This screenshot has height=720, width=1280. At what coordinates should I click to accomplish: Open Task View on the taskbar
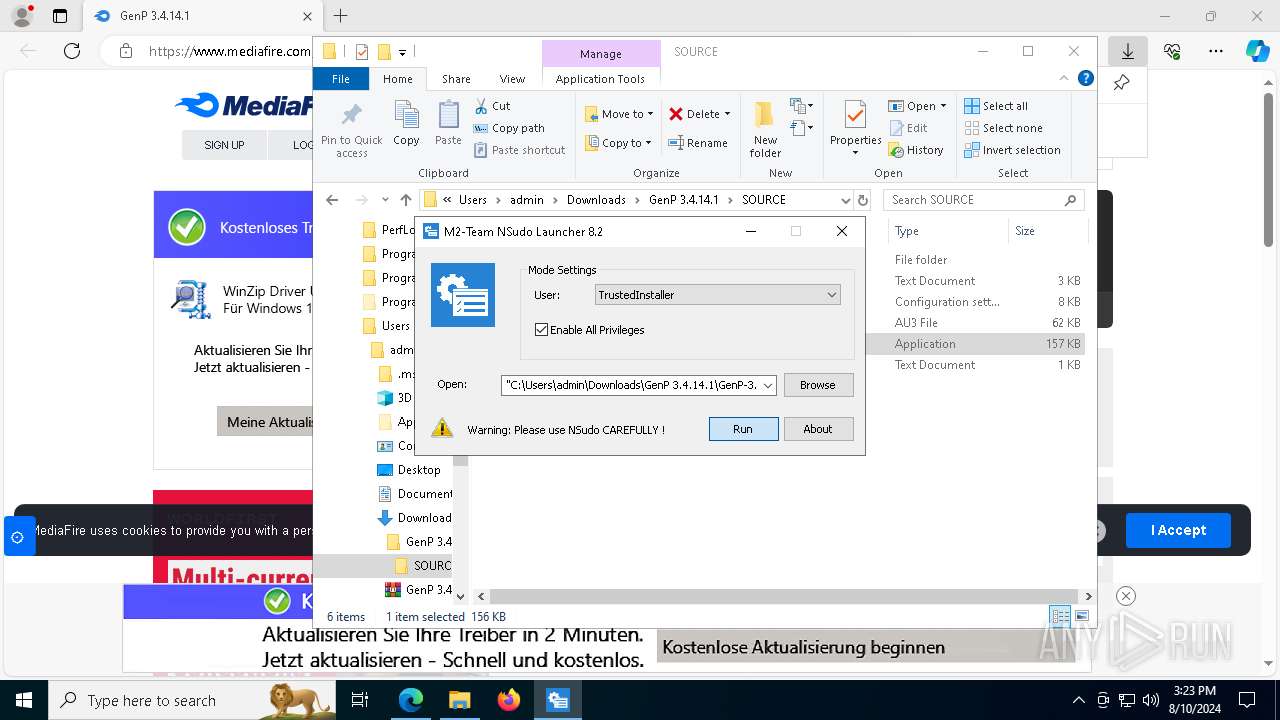[361, 700]
